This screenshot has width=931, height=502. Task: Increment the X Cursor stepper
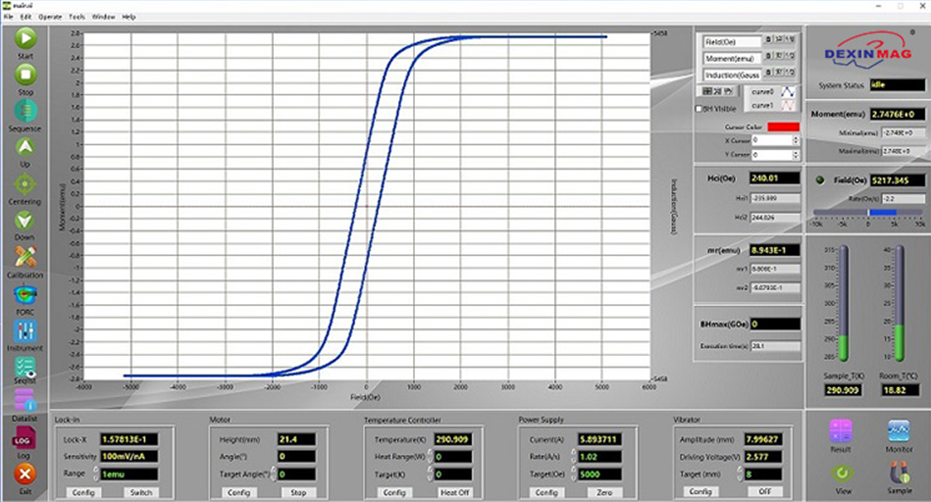[796, 138]
